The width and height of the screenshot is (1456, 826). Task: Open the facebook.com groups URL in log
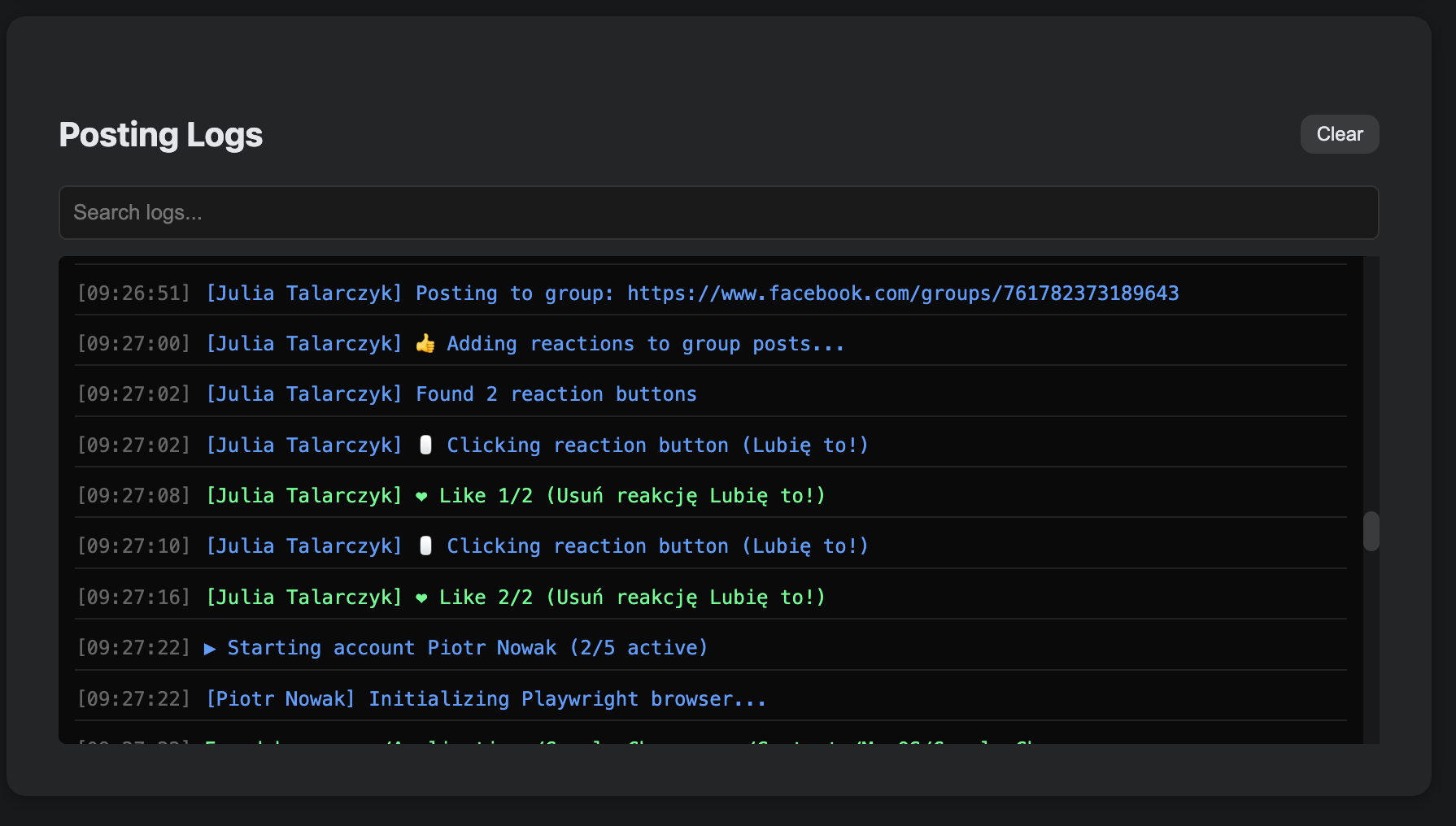902,293
